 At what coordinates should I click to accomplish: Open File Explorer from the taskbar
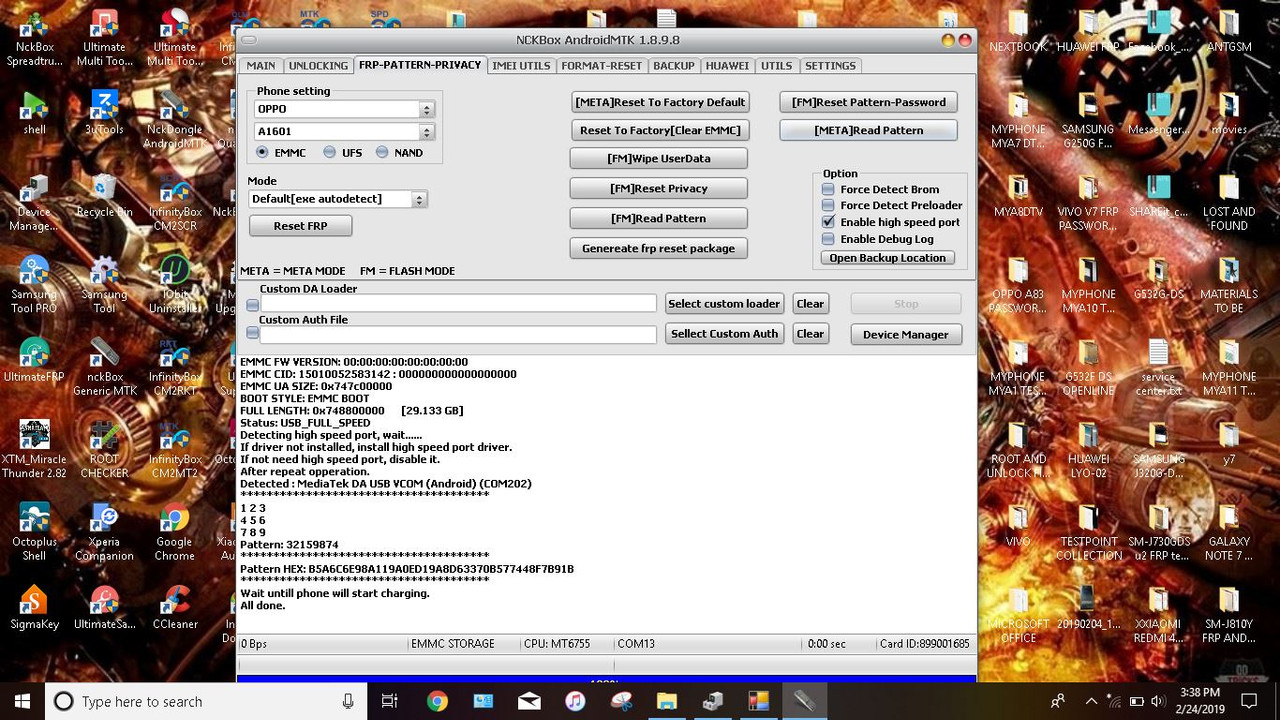pos(667,701)
